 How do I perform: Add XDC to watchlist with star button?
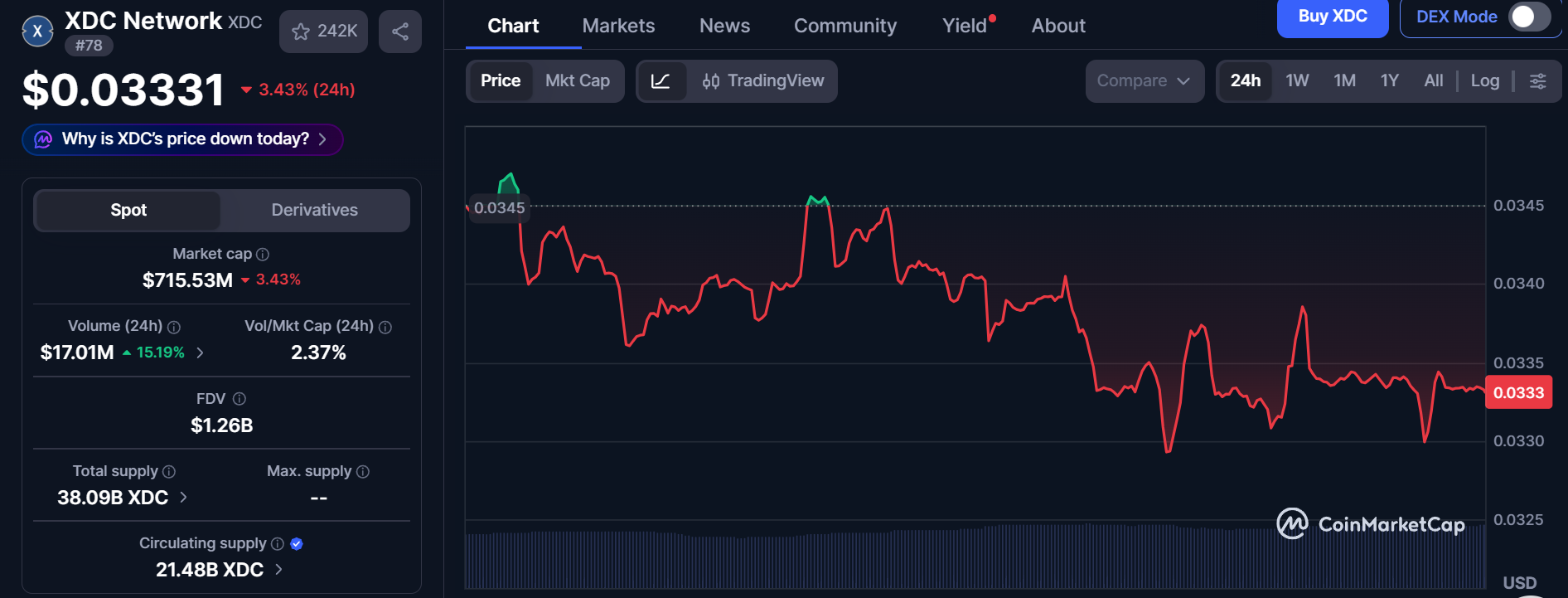pyautogui.click(x=323, y=32)
